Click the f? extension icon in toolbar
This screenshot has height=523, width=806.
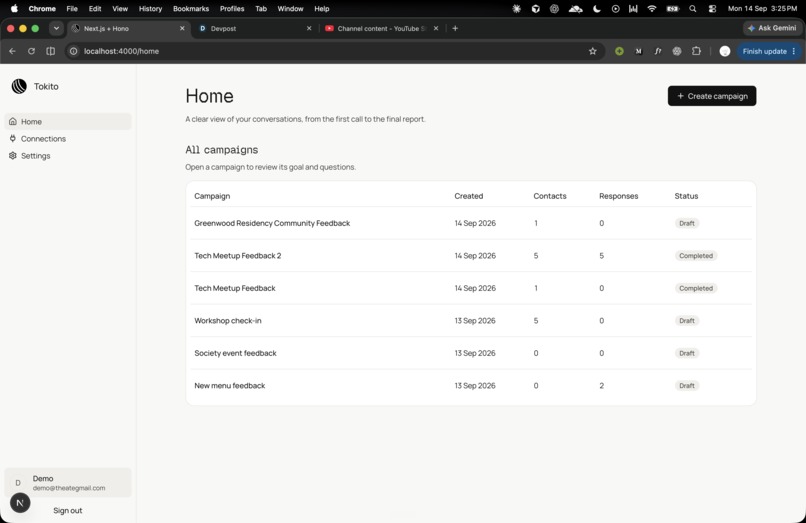(658, 51)
